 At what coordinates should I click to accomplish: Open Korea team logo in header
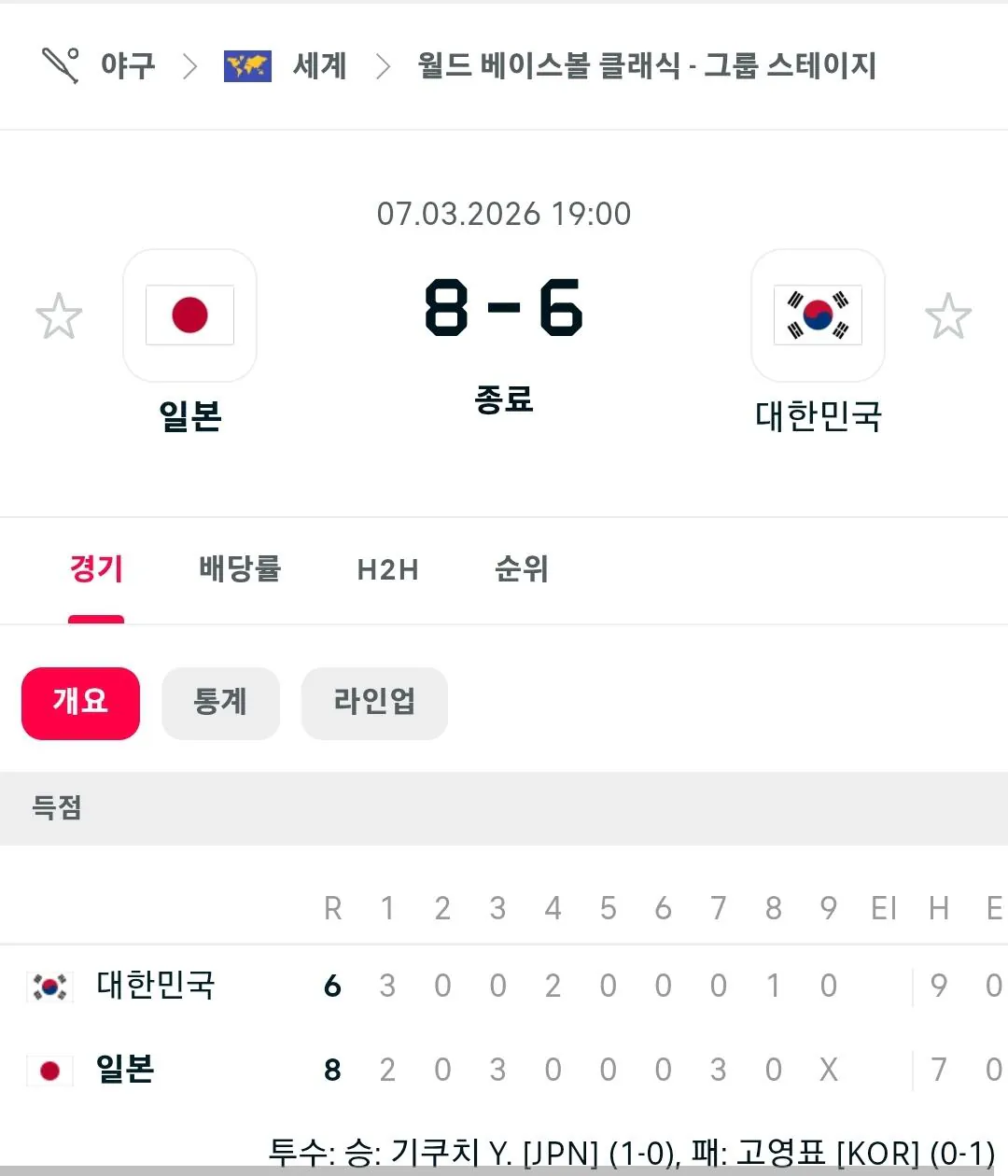pyautogui.click(x=818, y=315)
